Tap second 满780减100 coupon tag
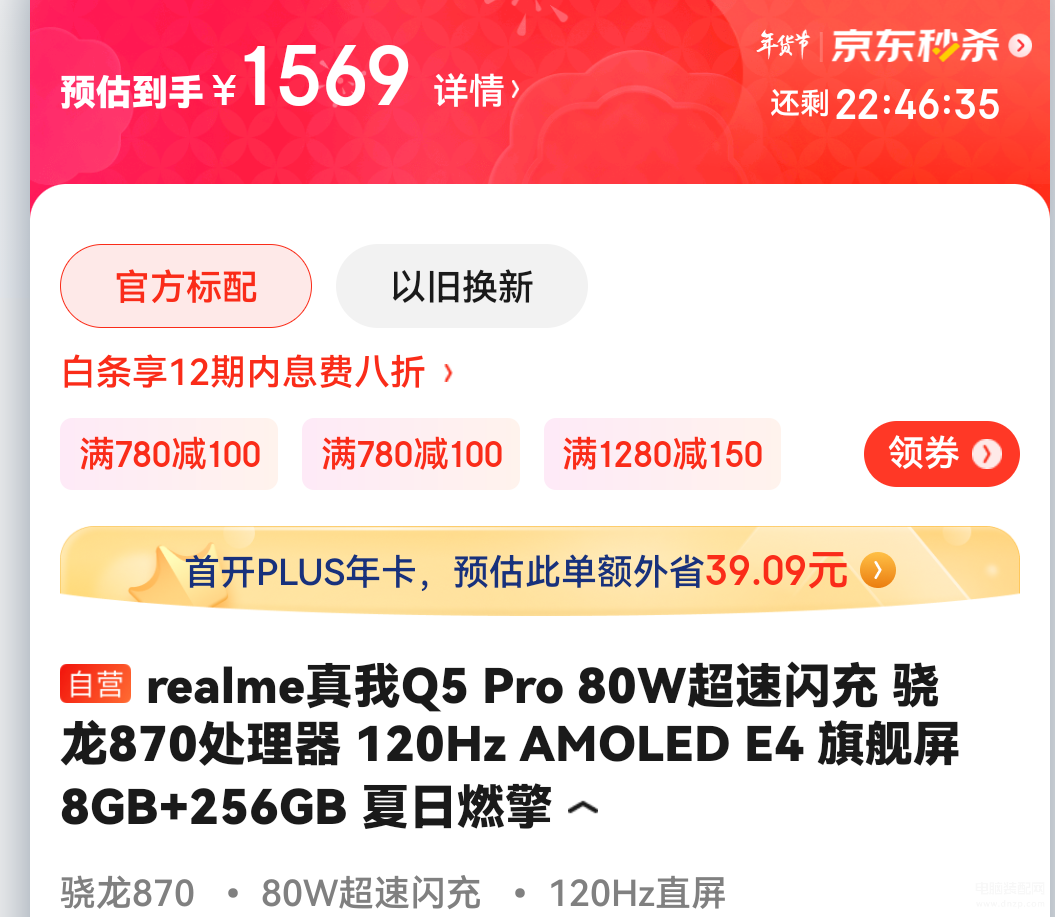The height and width of the screenshot is (917, 1055). 411,454
